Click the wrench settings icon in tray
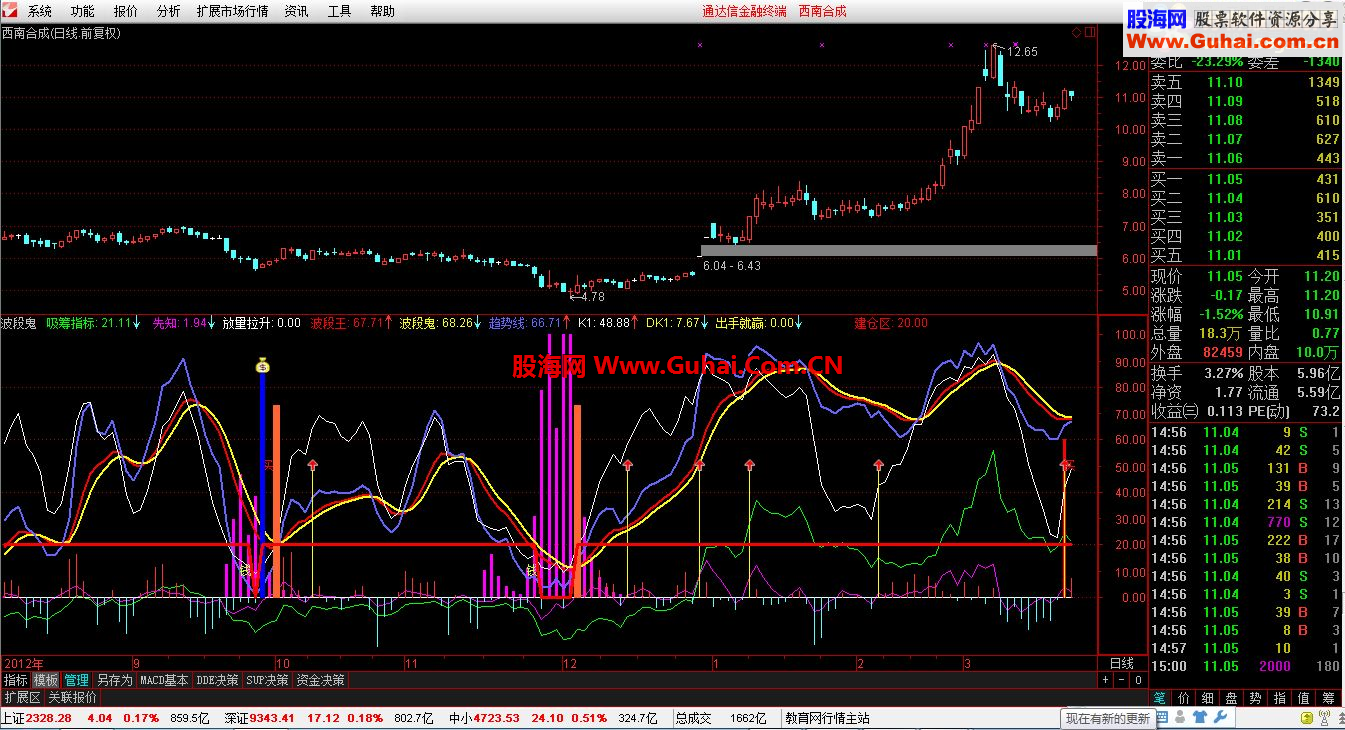The width and height of the screenshot is (1345, 730). (x=1220, y=717)
